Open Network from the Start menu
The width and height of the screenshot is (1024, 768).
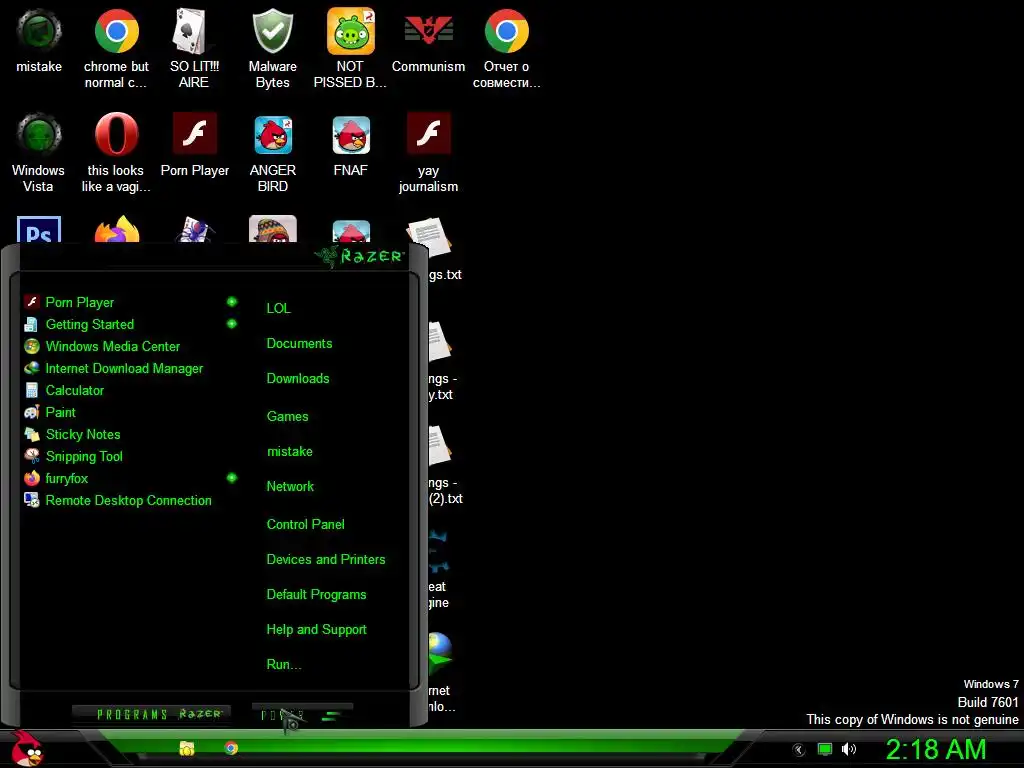point(290,487)
